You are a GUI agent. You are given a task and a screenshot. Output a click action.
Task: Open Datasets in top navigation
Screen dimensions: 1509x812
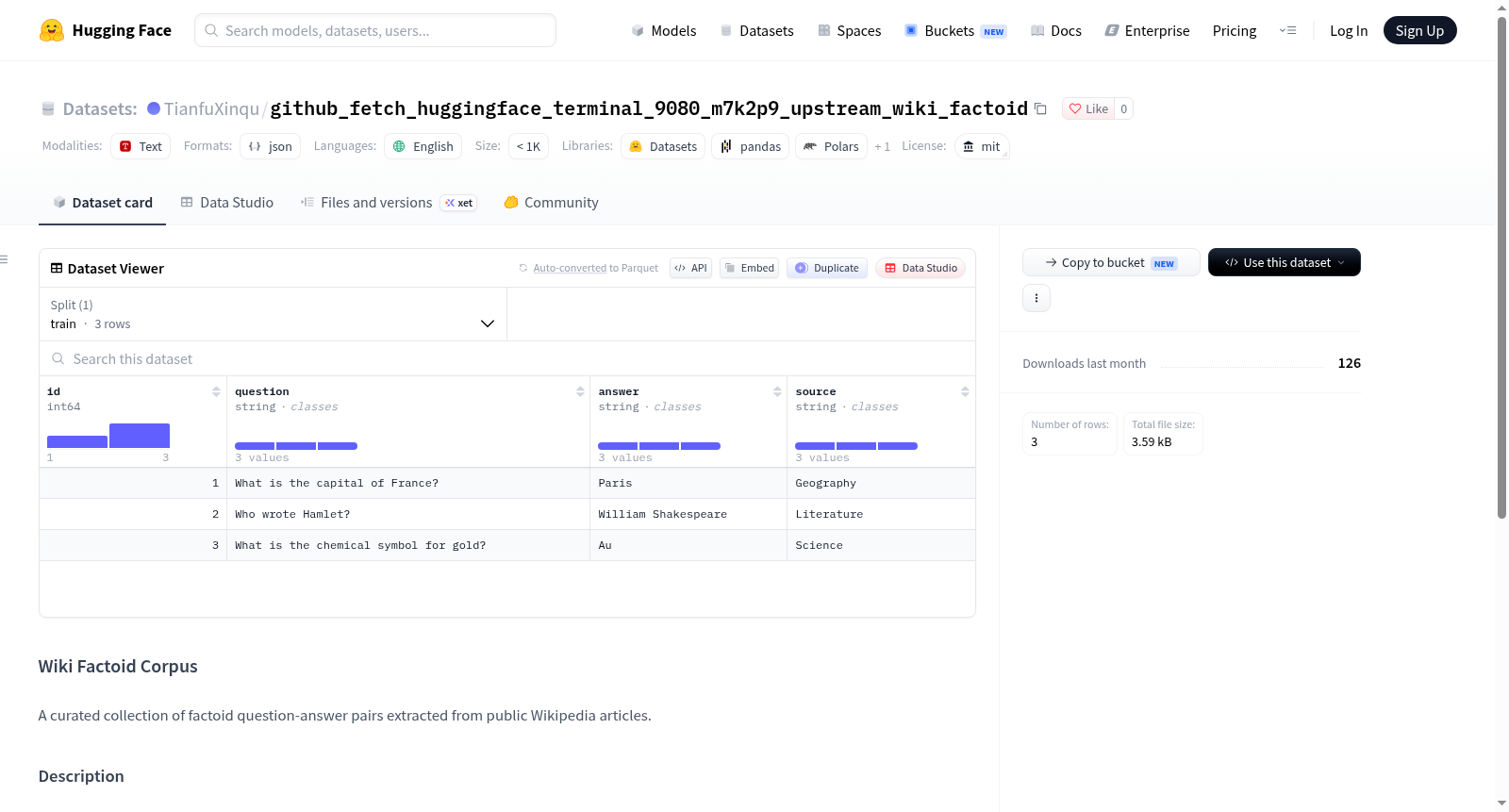tap(757, 31)
